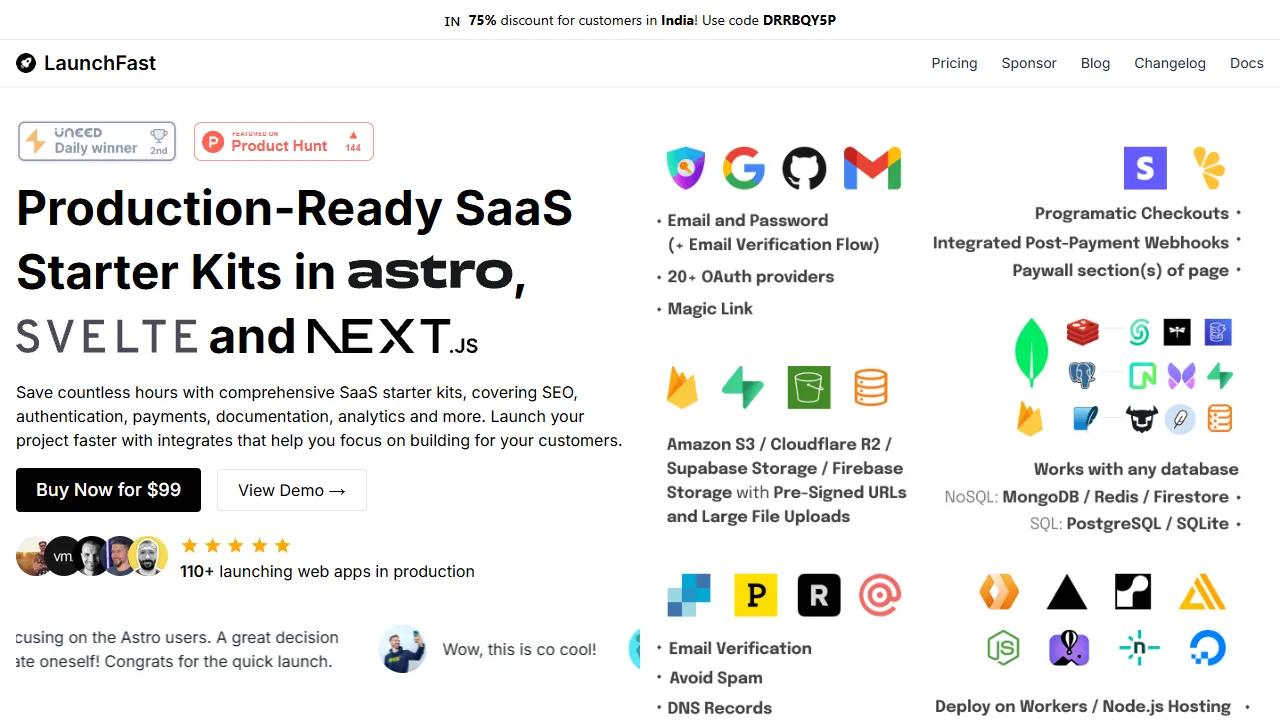Open the Pricing page

[x=954, y=63]
